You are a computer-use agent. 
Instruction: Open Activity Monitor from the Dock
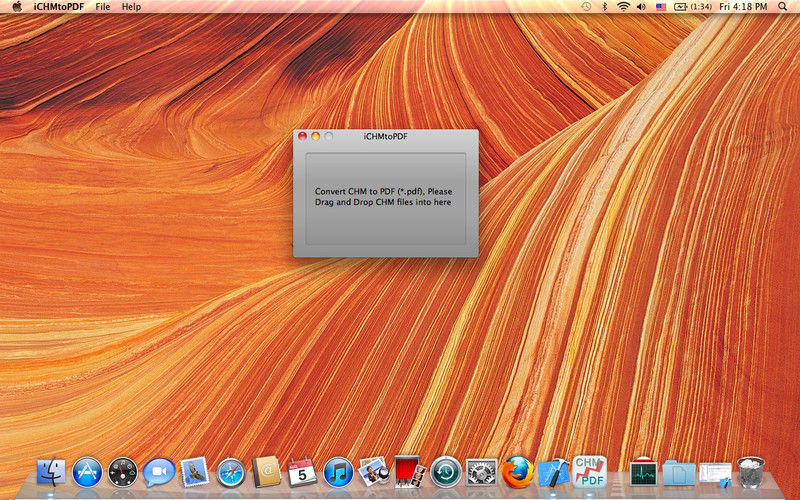[x=643, y=471]
